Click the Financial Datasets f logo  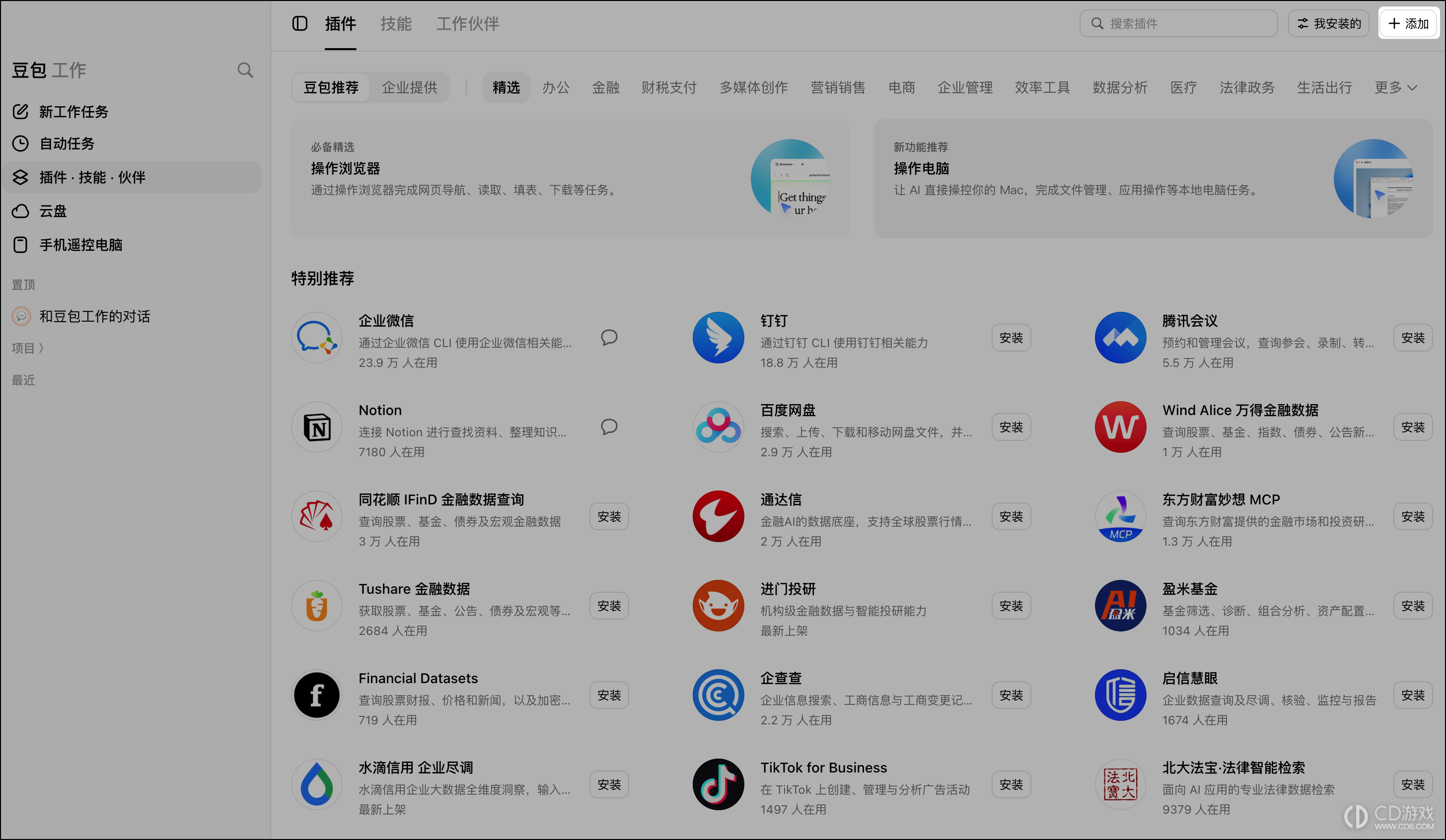[x=317, y=696]
